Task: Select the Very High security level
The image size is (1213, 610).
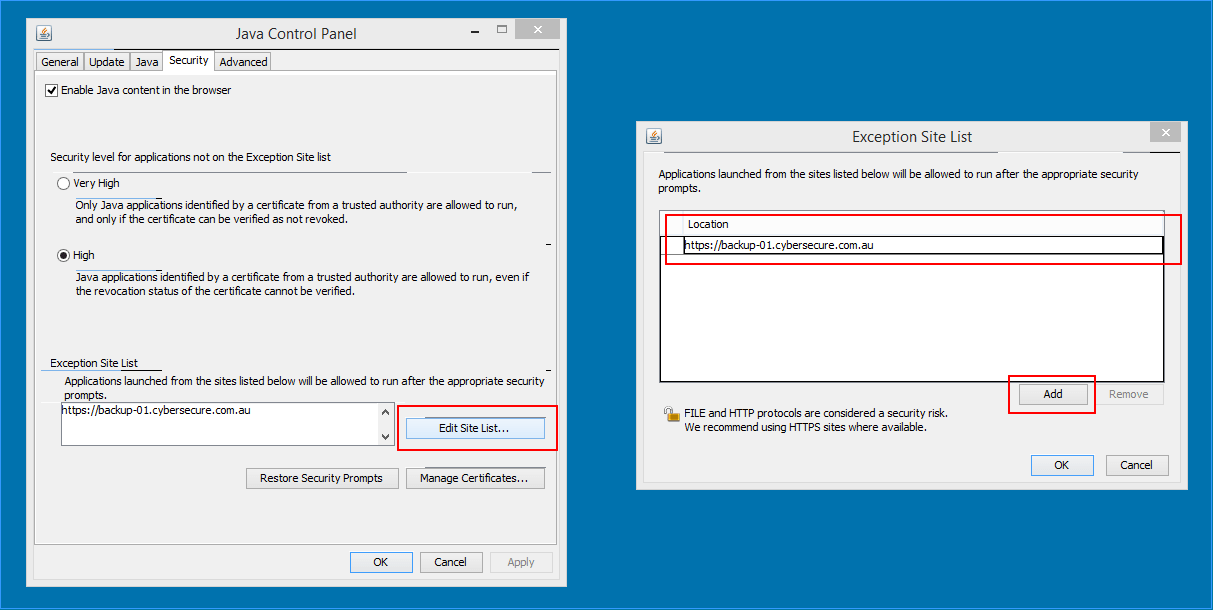Action: click(x=89, y=184)
